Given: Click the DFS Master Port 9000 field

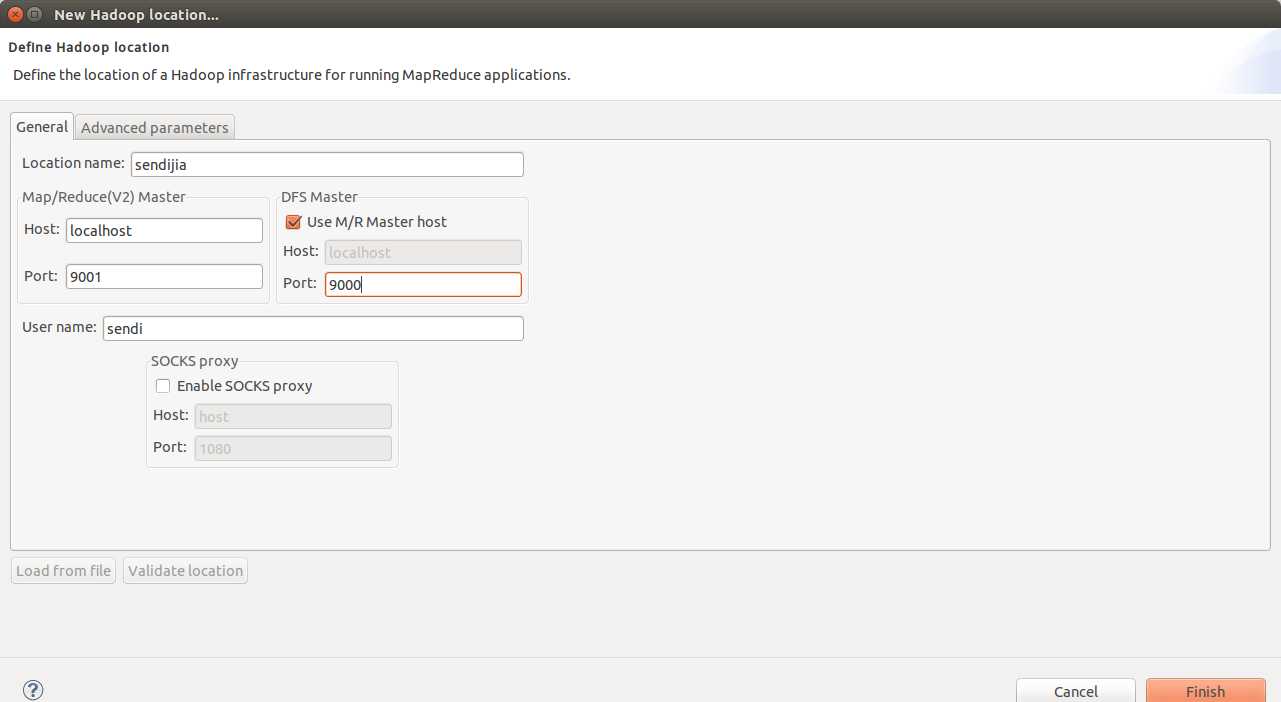Looking at the screenshot, I should click(423, 285).
